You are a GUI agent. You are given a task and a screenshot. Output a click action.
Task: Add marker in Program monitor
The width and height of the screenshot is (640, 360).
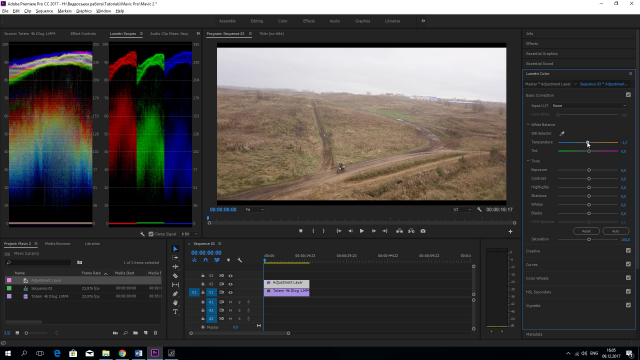coord(301,231)
